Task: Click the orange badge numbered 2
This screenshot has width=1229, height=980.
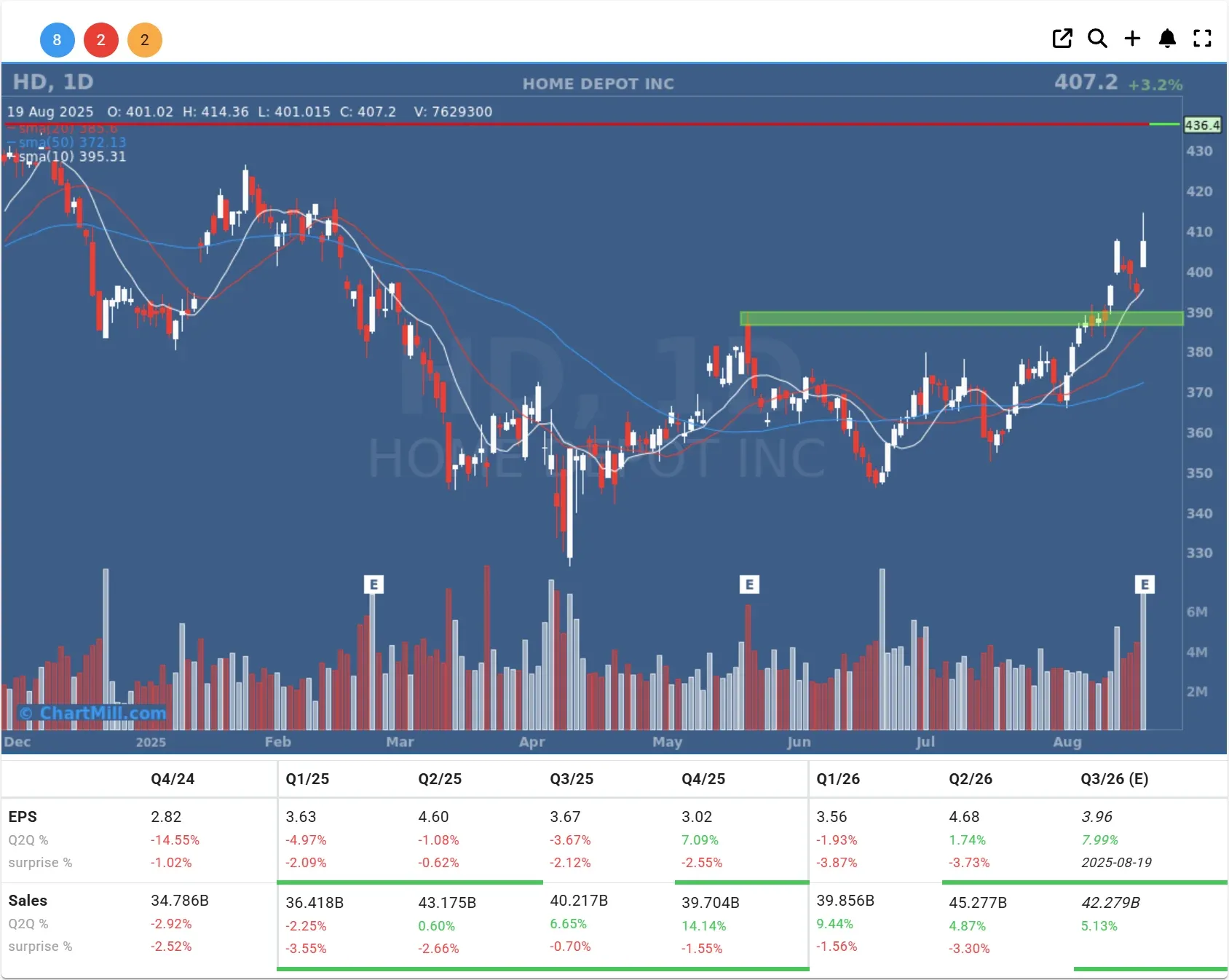Action: tap(145, 40)
